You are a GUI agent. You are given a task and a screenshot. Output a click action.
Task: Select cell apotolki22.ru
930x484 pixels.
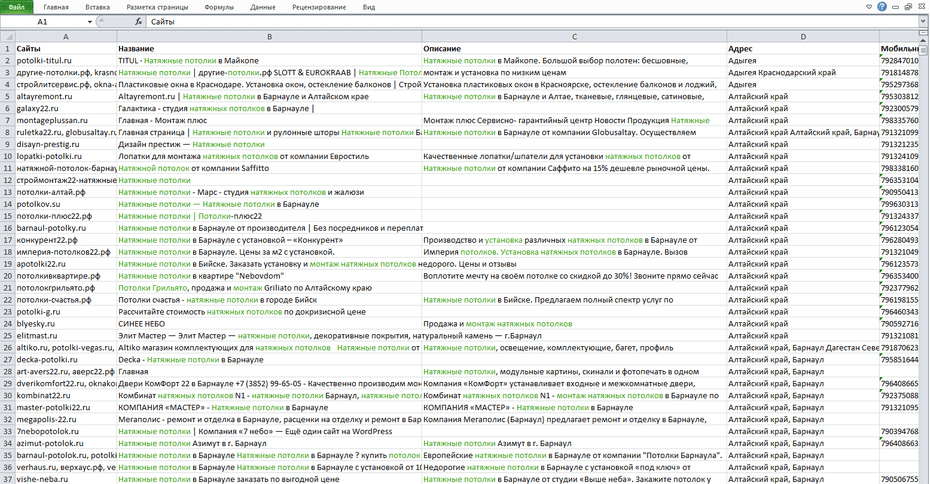(66, 264)
